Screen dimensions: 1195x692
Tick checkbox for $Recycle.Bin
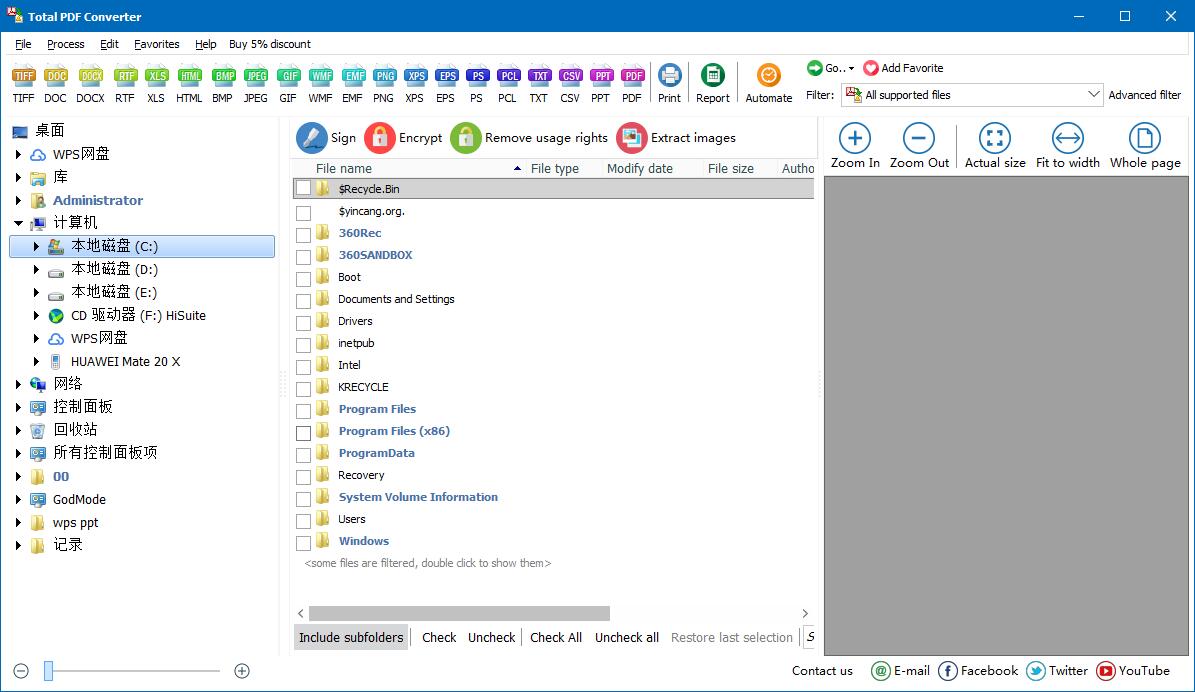303,188
